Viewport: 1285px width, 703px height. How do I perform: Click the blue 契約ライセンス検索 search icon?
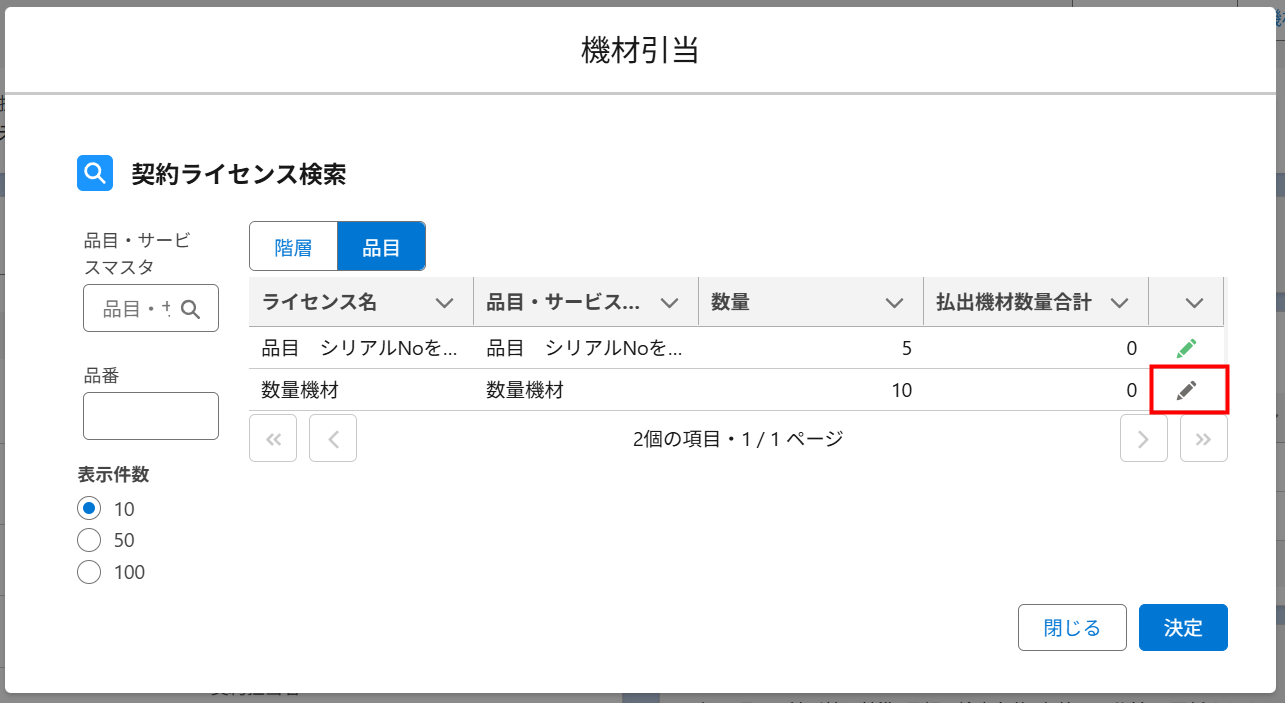[x=95, y=174]
